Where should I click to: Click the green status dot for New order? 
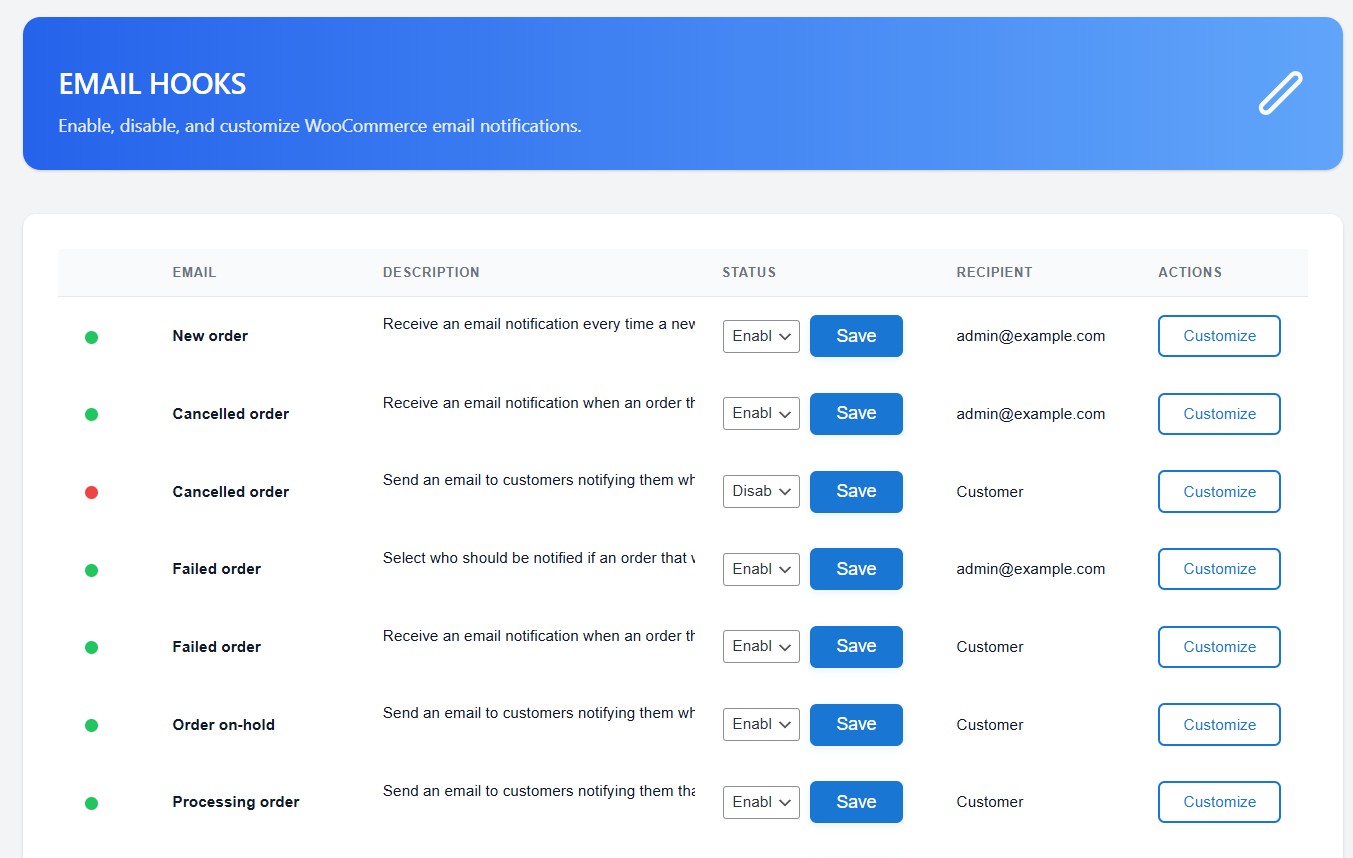coord(91,337)
